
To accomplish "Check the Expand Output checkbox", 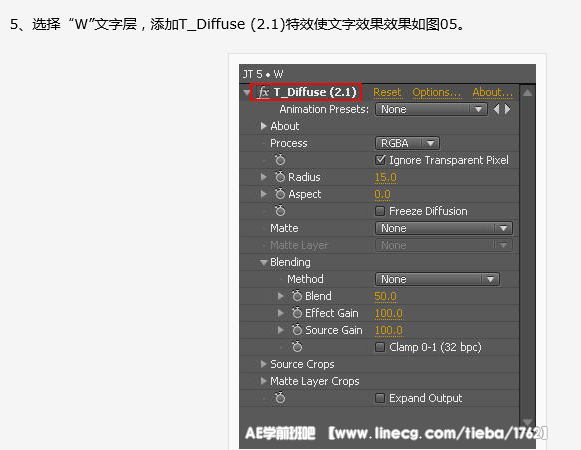I will click(x=380, y=398).
